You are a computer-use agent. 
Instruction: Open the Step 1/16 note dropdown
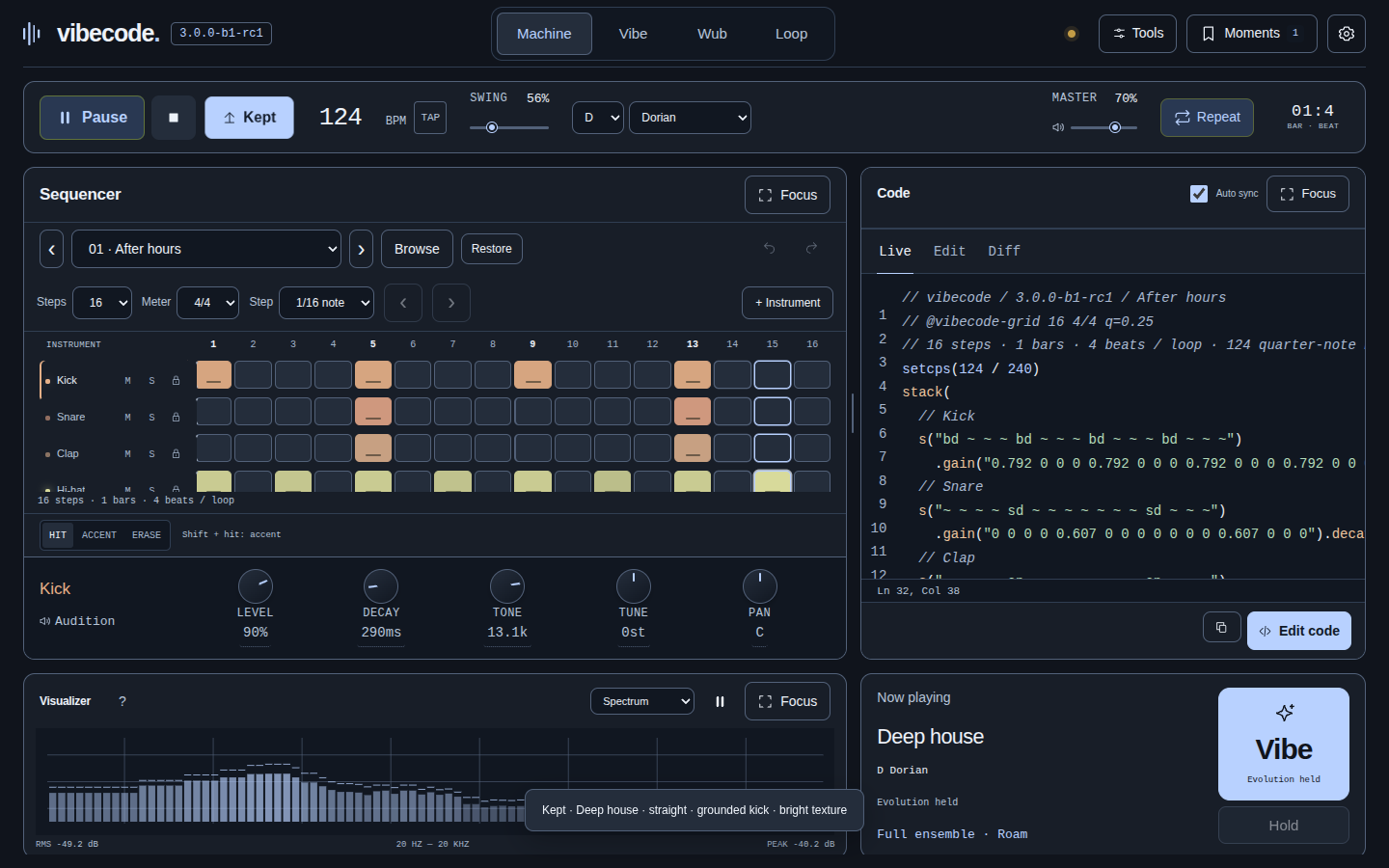(x=326, y=303)
